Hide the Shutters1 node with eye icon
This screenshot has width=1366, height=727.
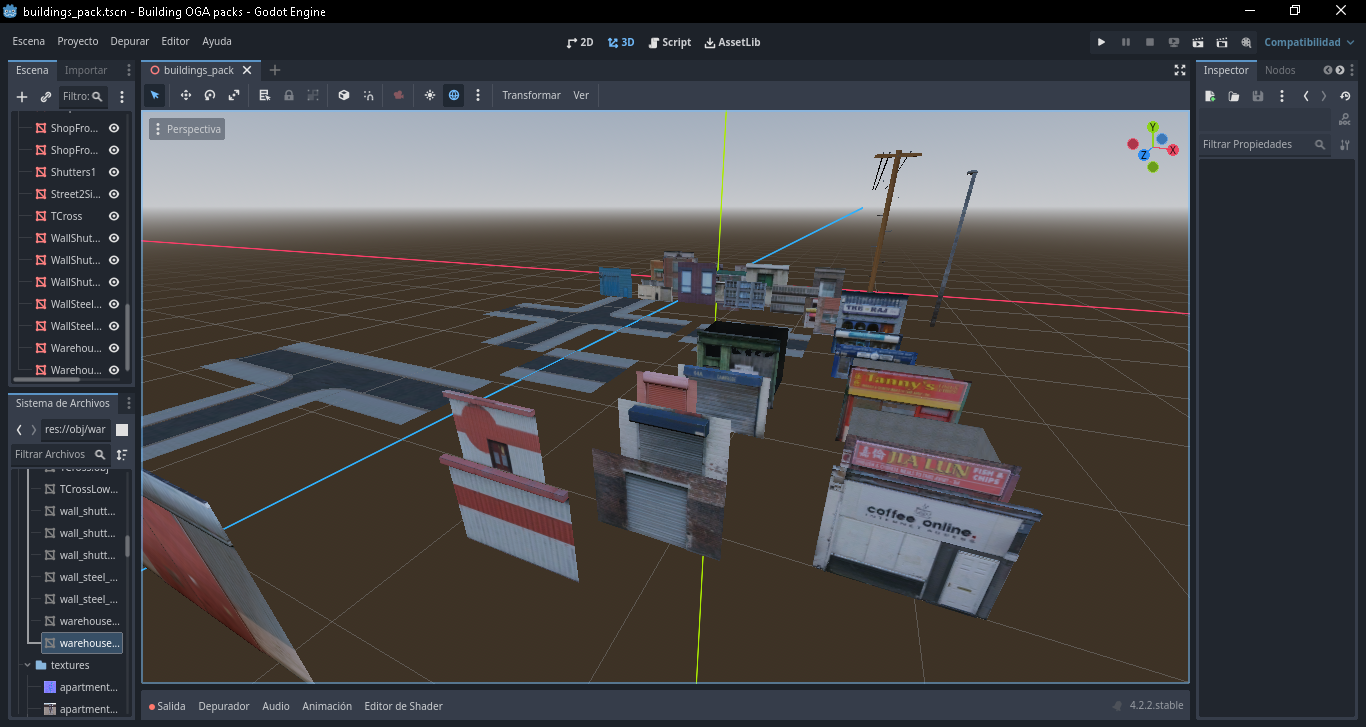coord(114,172)
